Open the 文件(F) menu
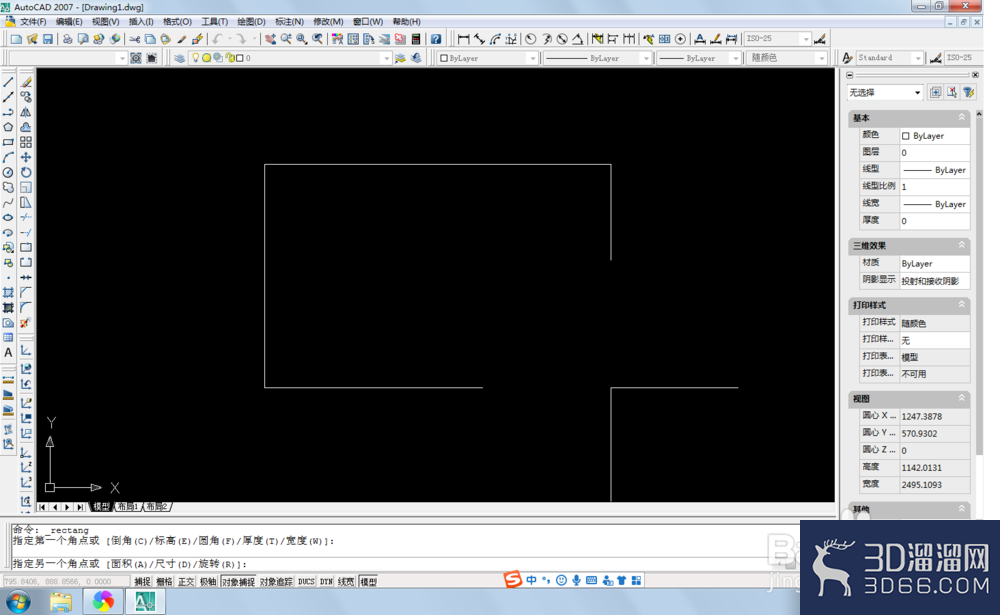The width and height of the screenshot is (1000, 615). point(33,22)
